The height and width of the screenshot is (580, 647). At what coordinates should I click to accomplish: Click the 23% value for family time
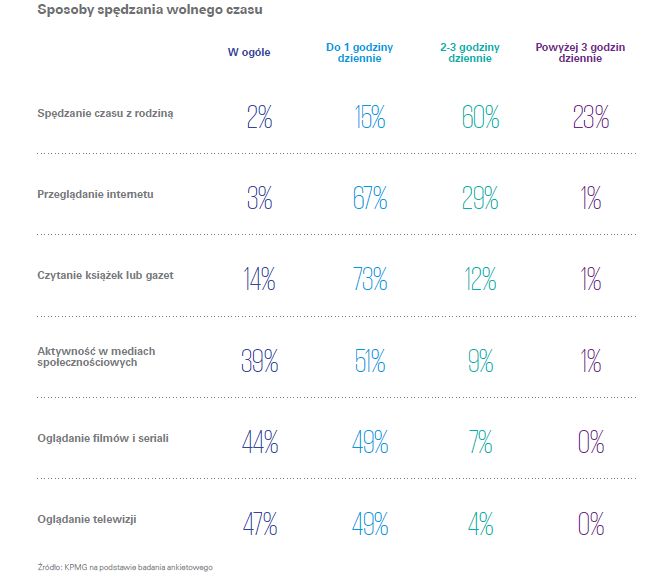pos(591,118)
